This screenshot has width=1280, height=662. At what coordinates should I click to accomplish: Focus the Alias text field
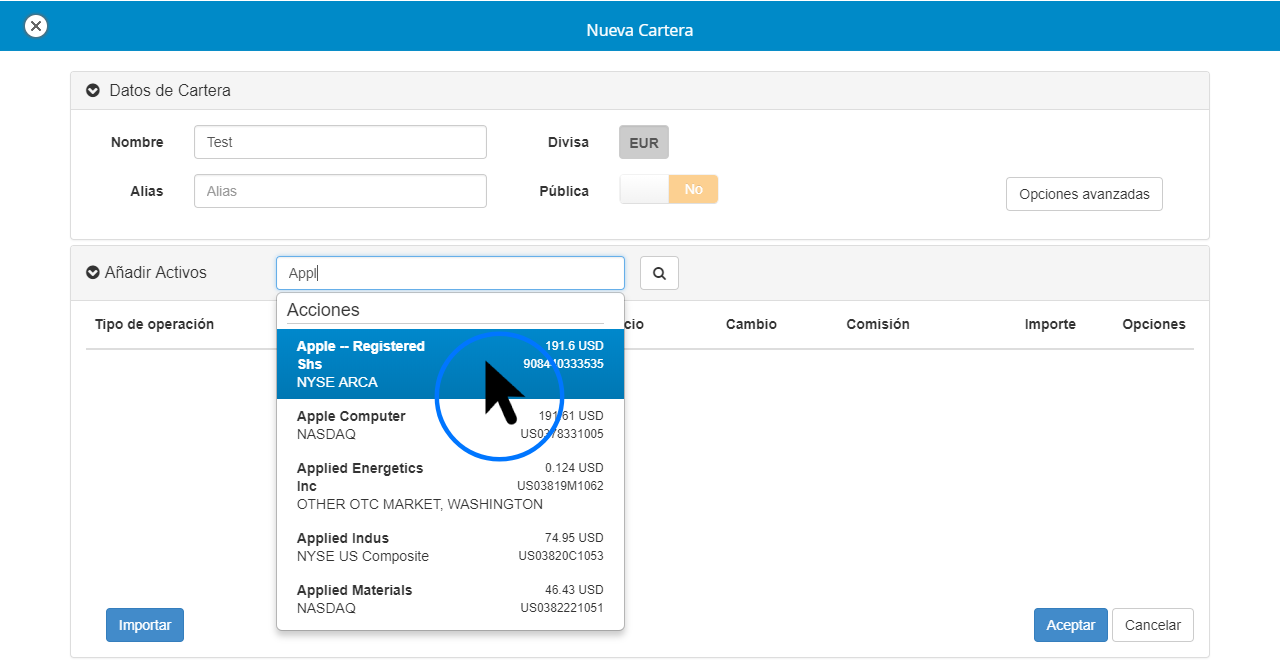340,191
